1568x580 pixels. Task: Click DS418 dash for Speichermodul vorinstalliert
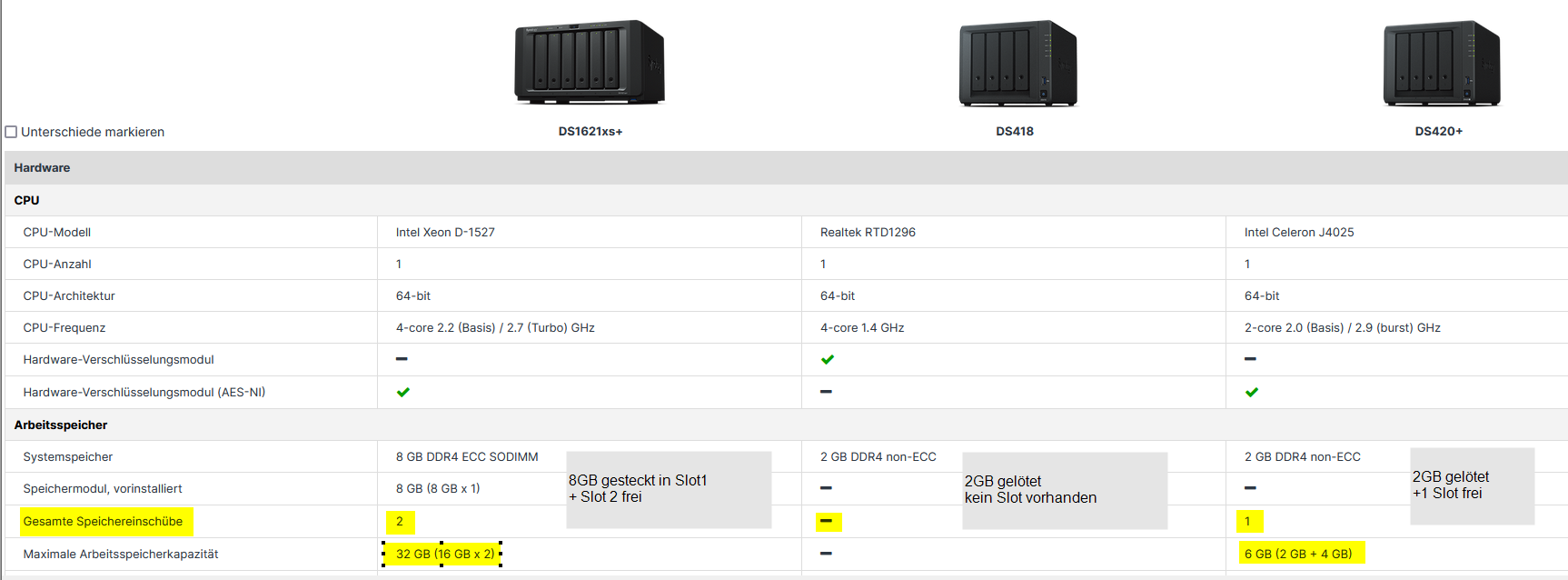pyautogui.click(x=826, y=488)
